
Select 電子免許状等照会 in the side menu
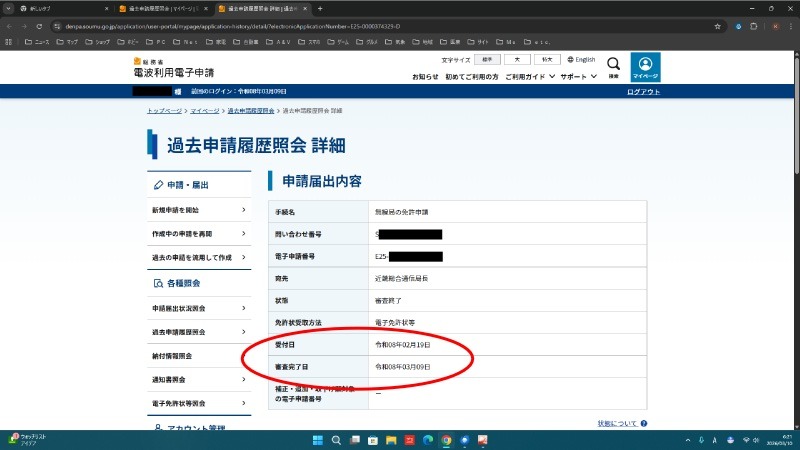point(199,404)
